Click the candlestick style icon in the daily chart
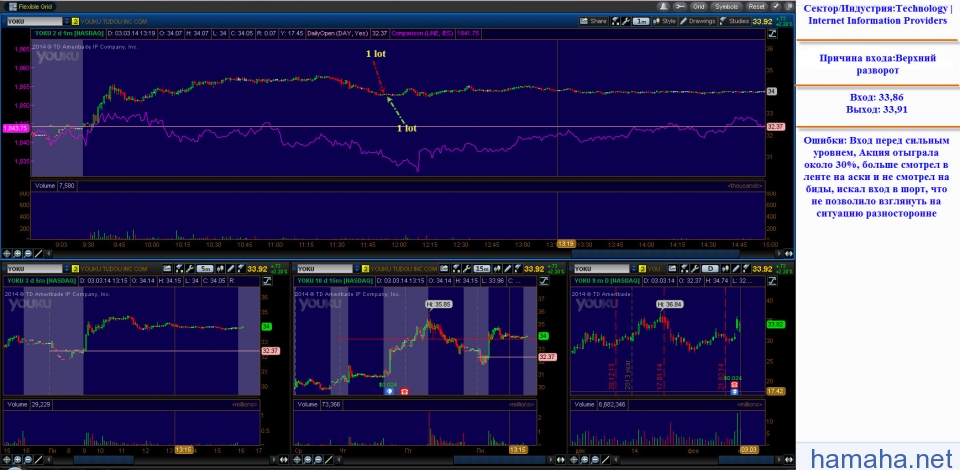This screenshot has width=960, height=470. pyautogui.click(x=726, y=269)
